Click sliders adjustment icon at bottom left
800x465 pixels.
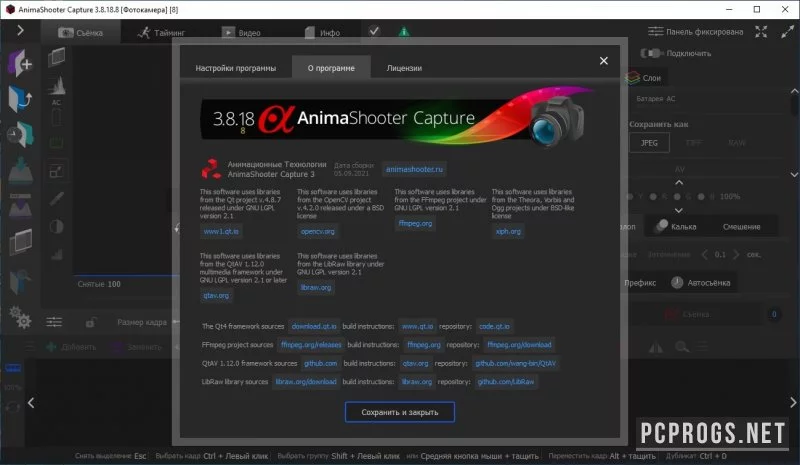(54, 322)
